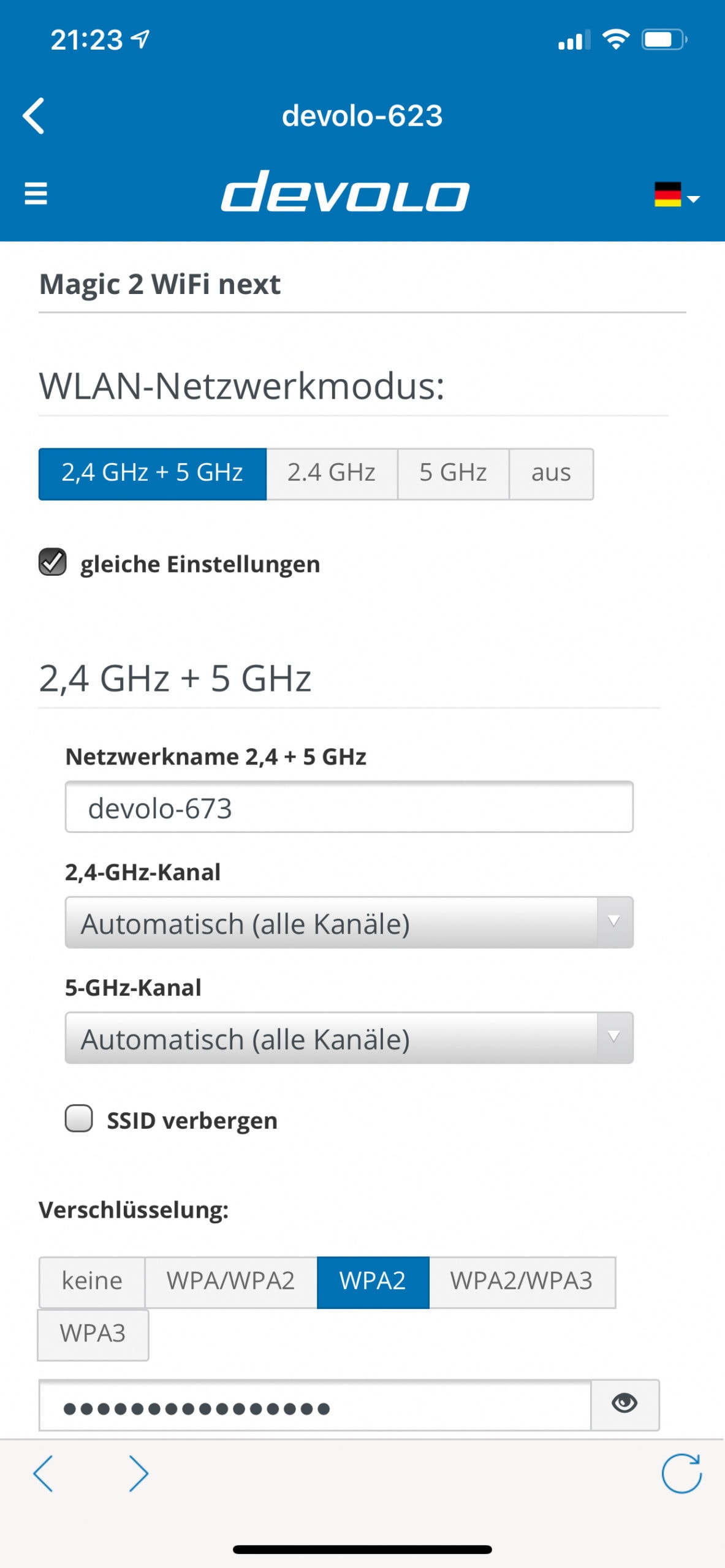Select WPA3 encryption option
725x1568 pixels.
93,1334
